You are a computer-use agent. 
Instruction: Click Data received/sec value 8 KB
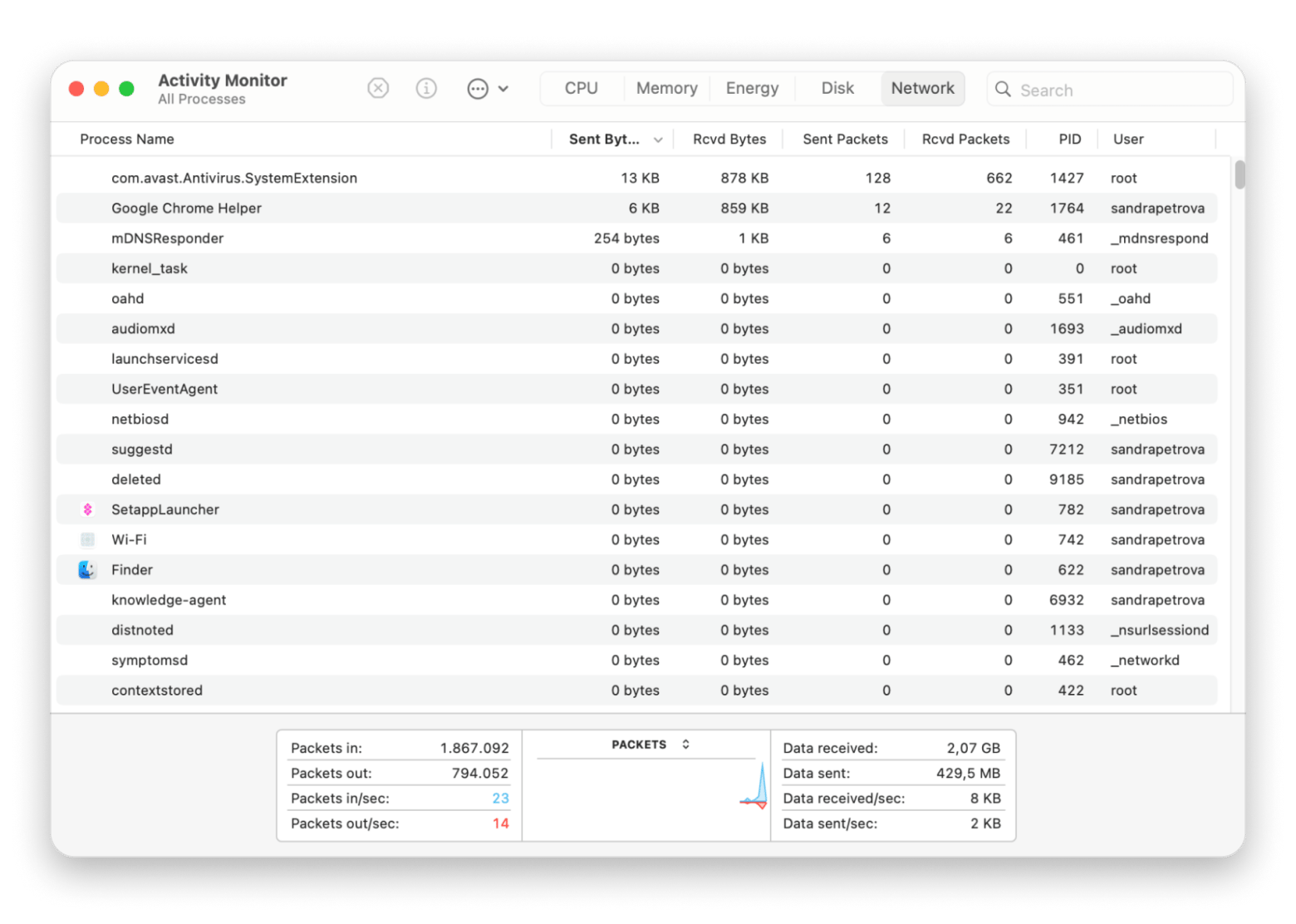coord(985,799)
